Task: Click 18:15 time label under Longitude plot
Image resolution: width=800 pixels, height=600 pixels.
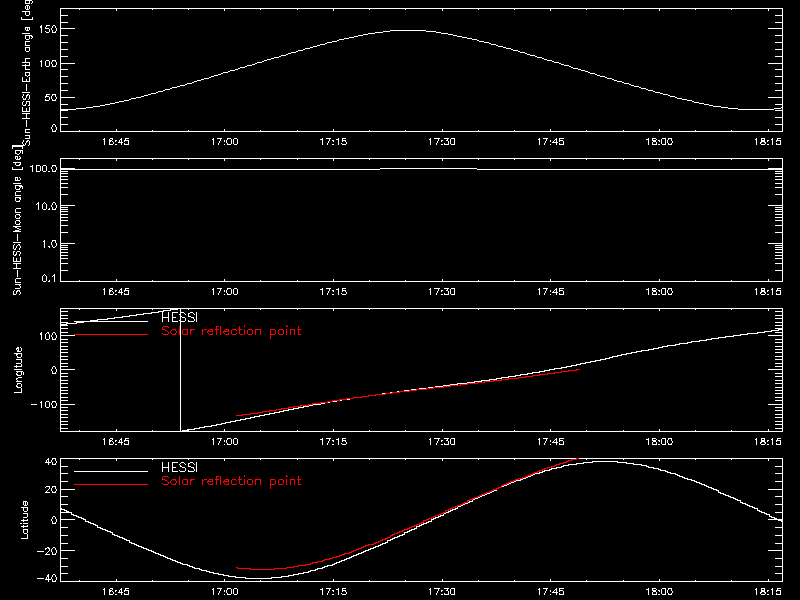Action: point(768,442)
